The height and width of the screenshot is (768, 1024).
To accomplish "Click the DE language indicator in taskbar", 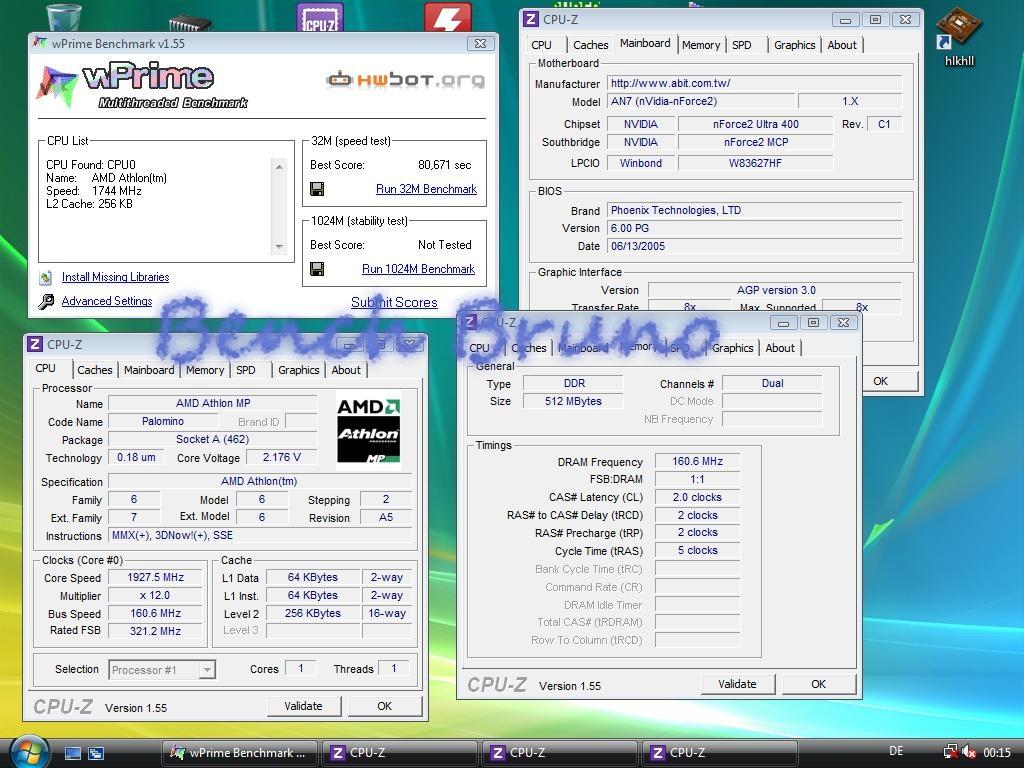I will click(x=896, y=752).
